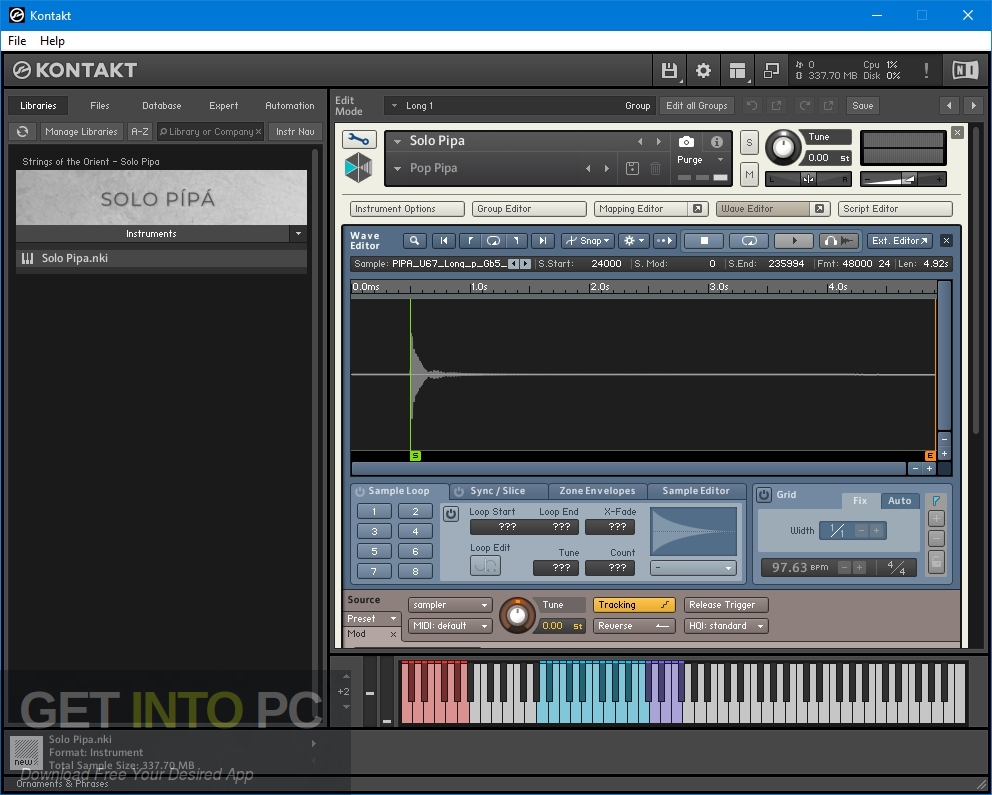
Task: Open the HQI: standard dropdown
Action: 726,626
